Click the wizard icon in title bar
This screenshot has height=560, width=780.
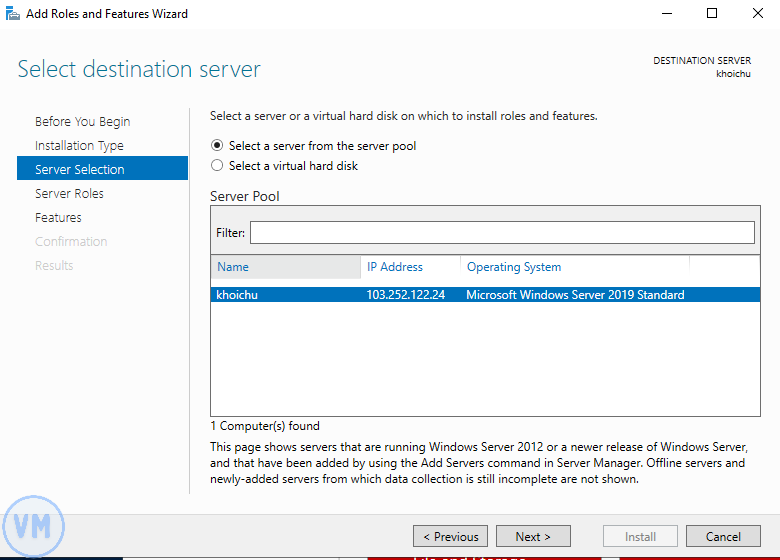point(12,14)
